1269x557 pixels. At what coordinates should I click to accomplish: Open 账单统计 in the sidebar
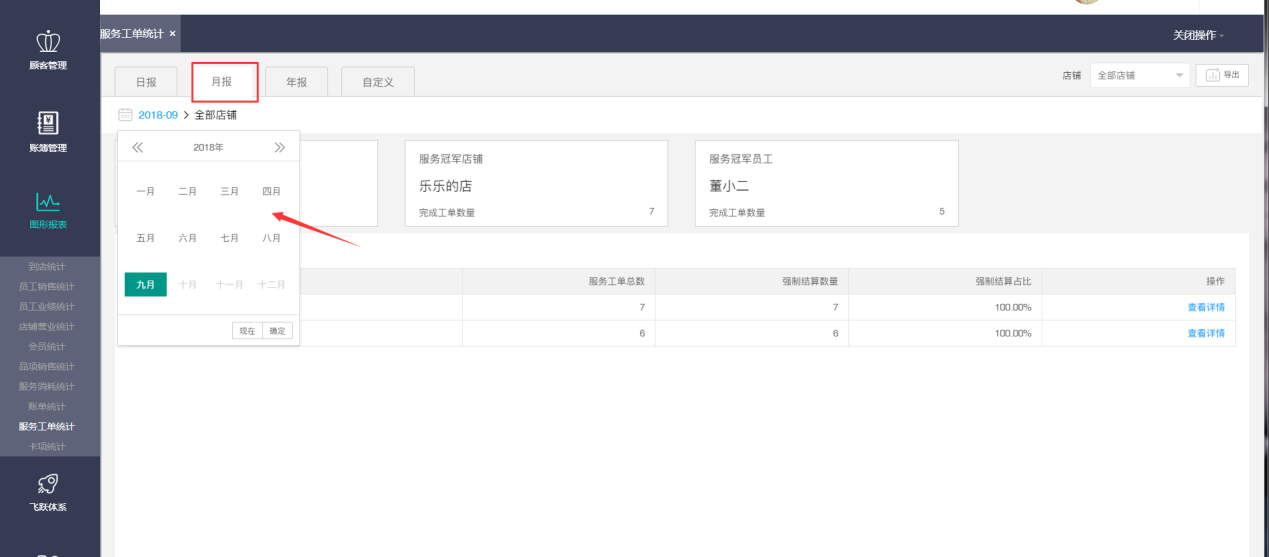point(47,406)
